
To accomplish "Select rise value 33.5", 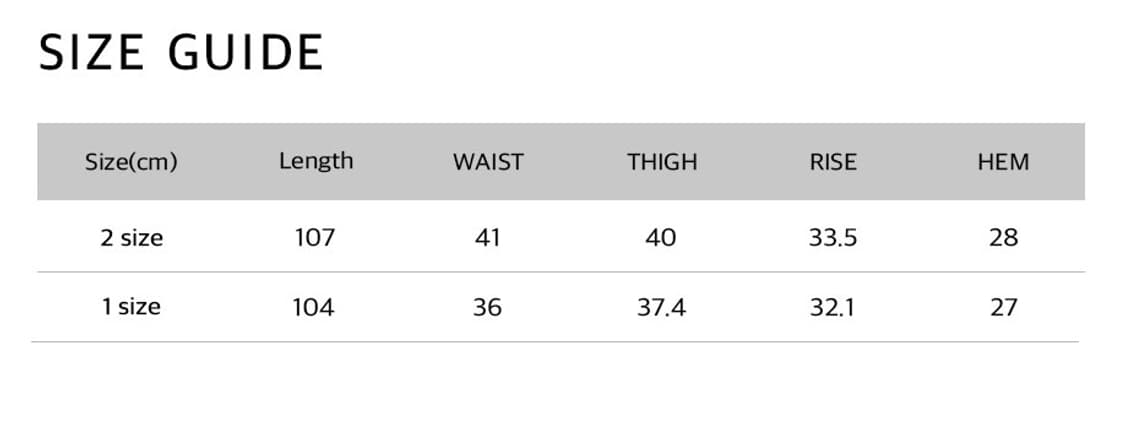I will [833, 238].
